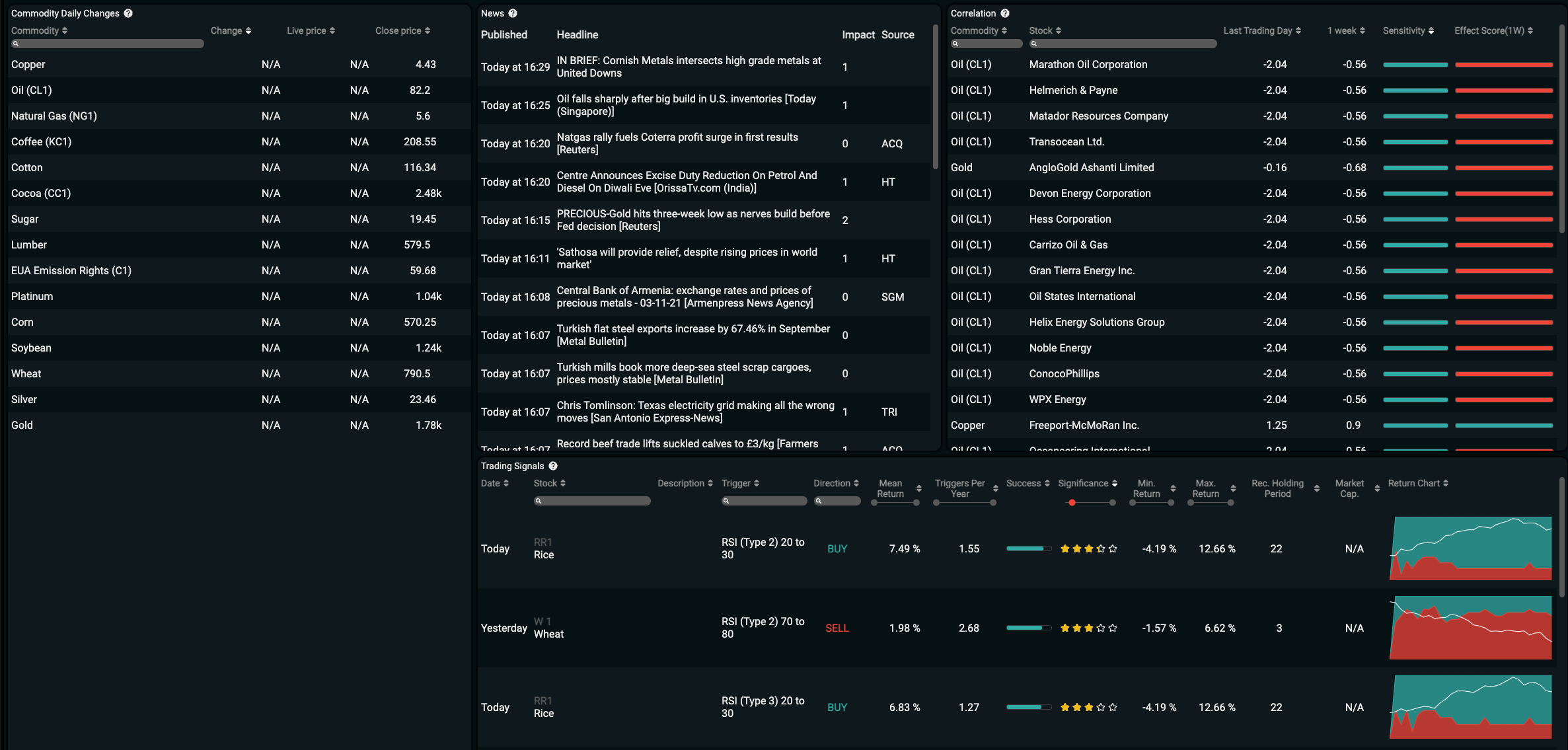Sort signals by Significance column
1568x750 pixels.
tap(1115, 483)
